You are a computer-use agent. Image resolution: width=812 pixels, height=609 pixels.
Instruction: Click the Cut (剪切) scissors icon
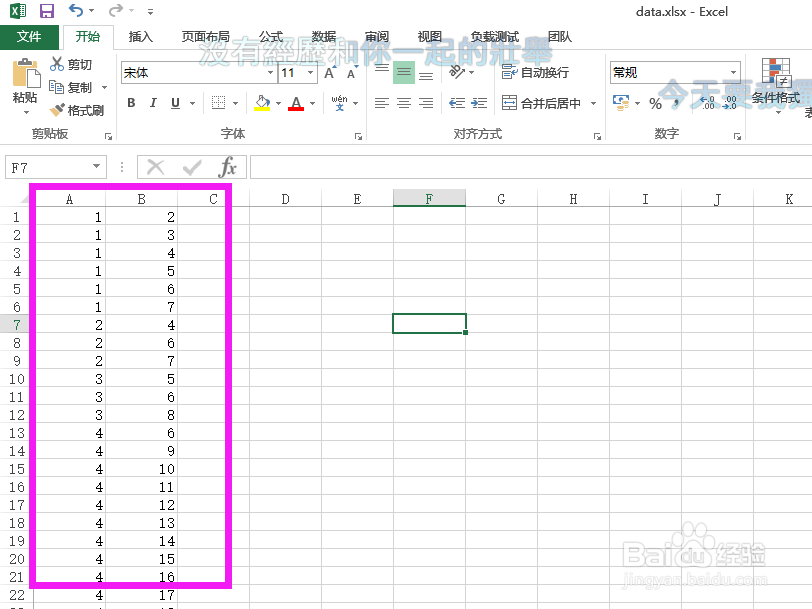(x=57, y=64)
